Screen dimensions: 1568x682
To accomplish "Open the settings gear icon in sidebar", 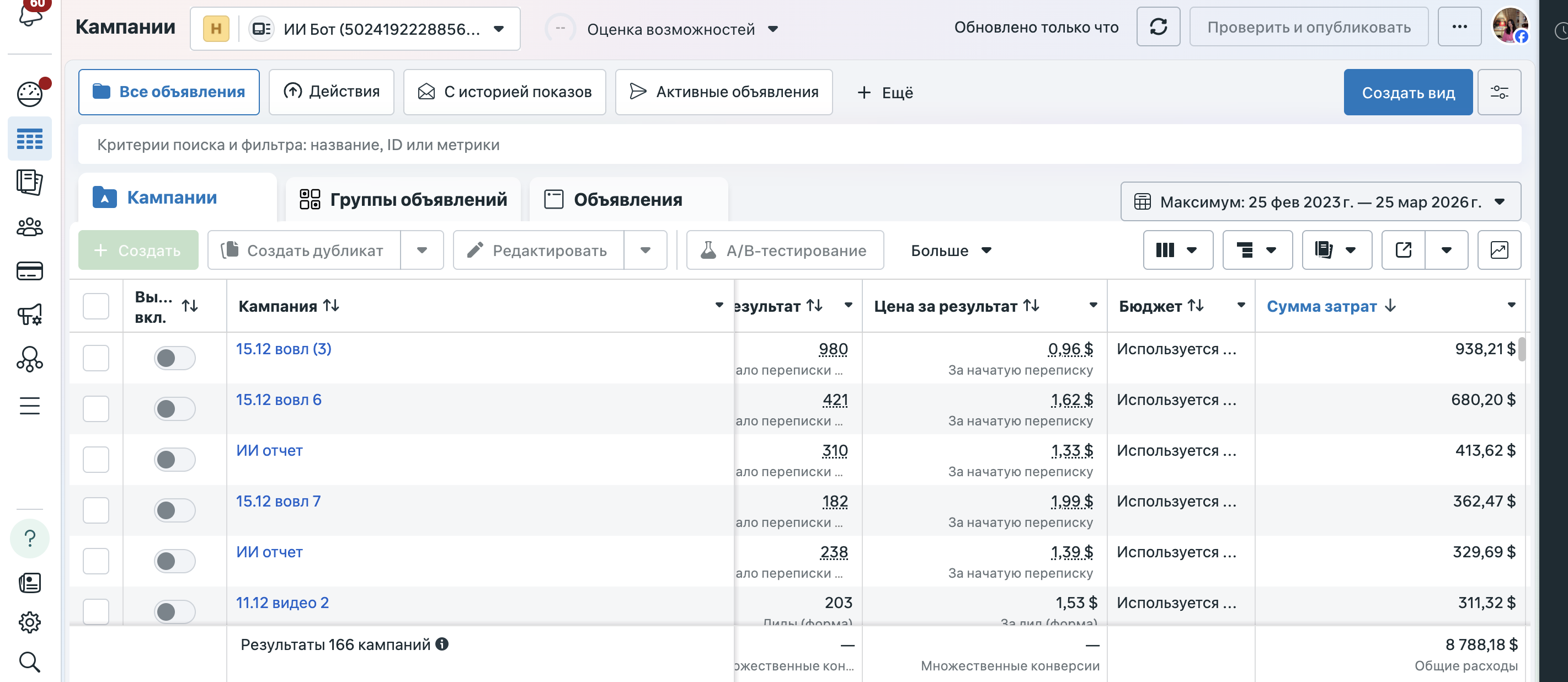I will (x=30, y=622).
